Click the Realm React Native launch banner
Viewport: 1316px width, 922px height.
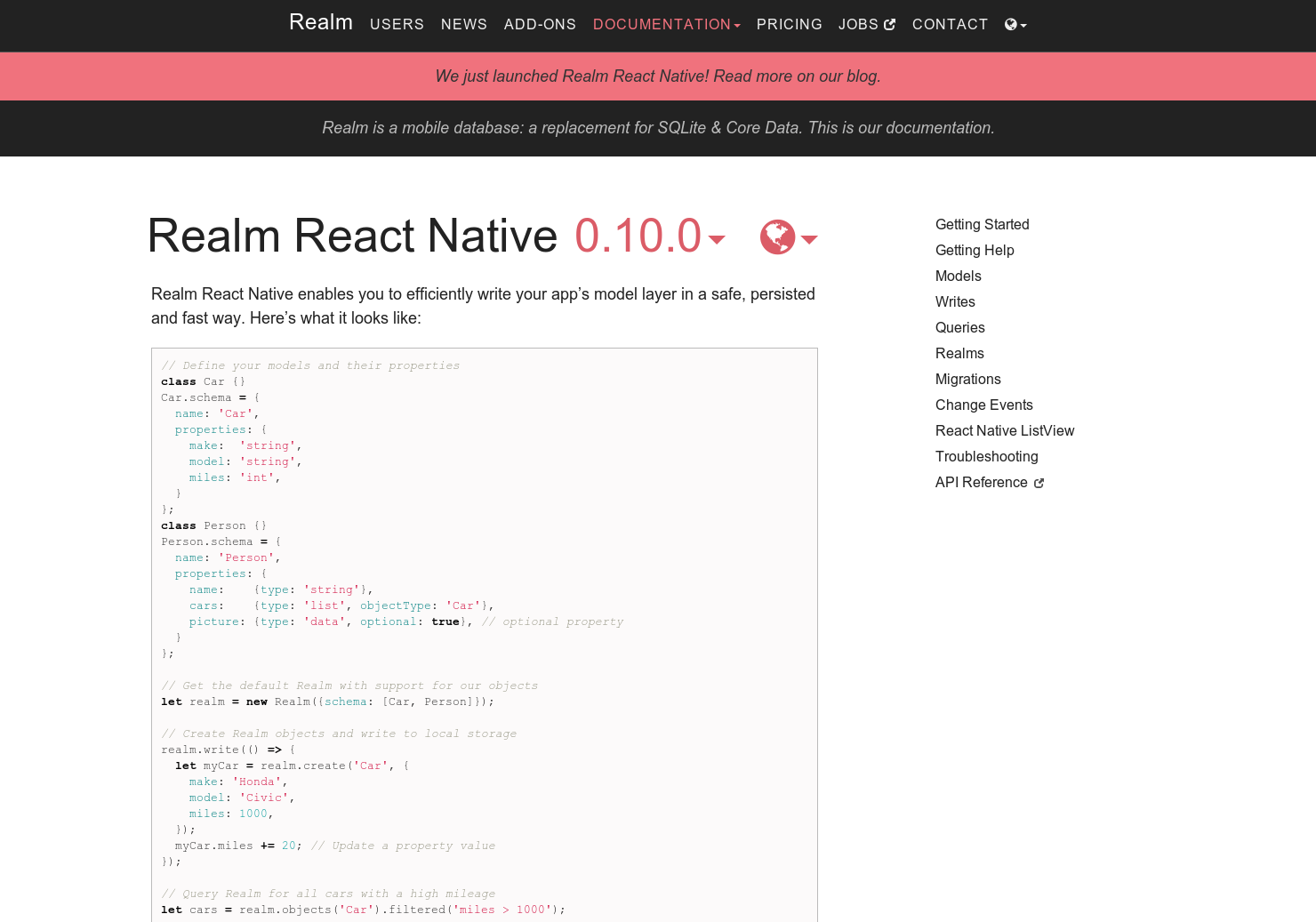658,76
